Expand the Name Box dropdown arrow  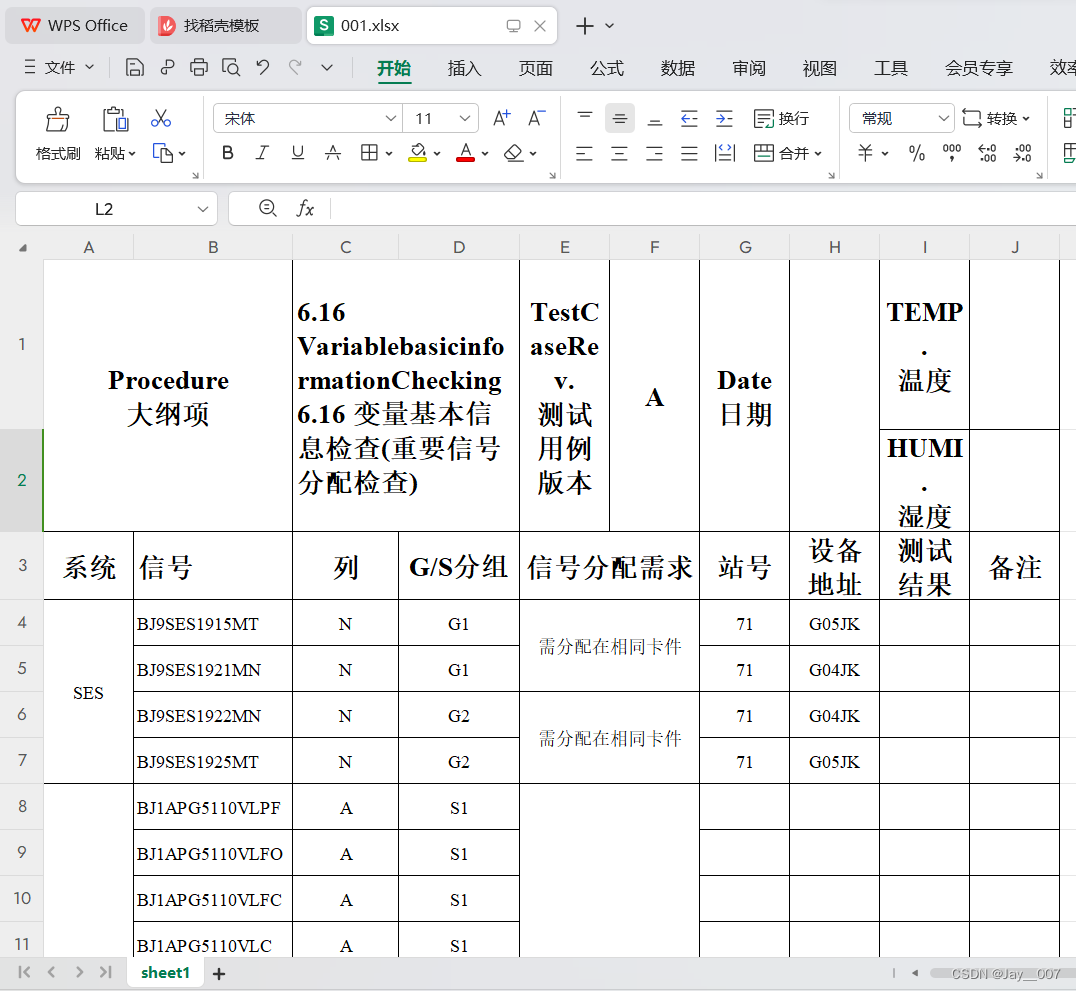pos(202,209)
